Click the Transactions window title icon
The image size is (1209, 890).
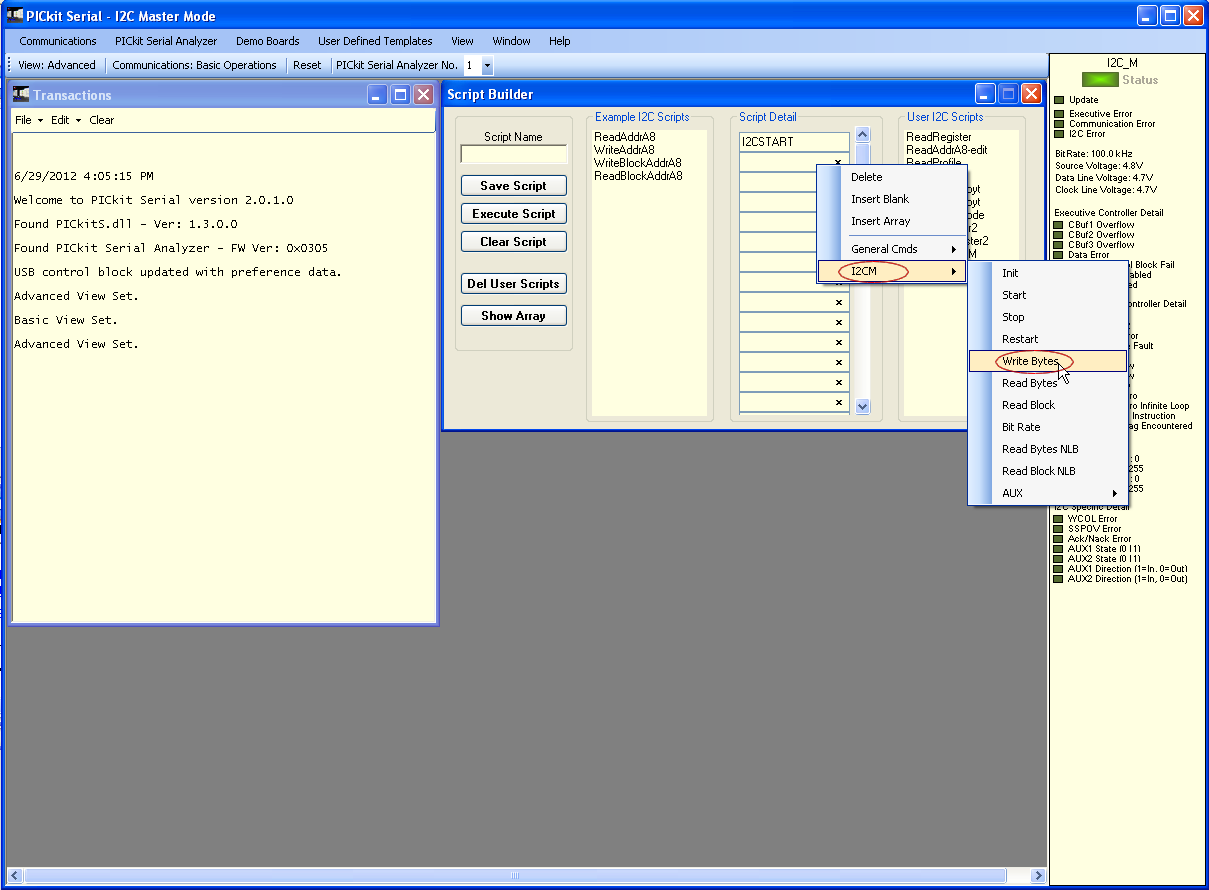(22, 94)
